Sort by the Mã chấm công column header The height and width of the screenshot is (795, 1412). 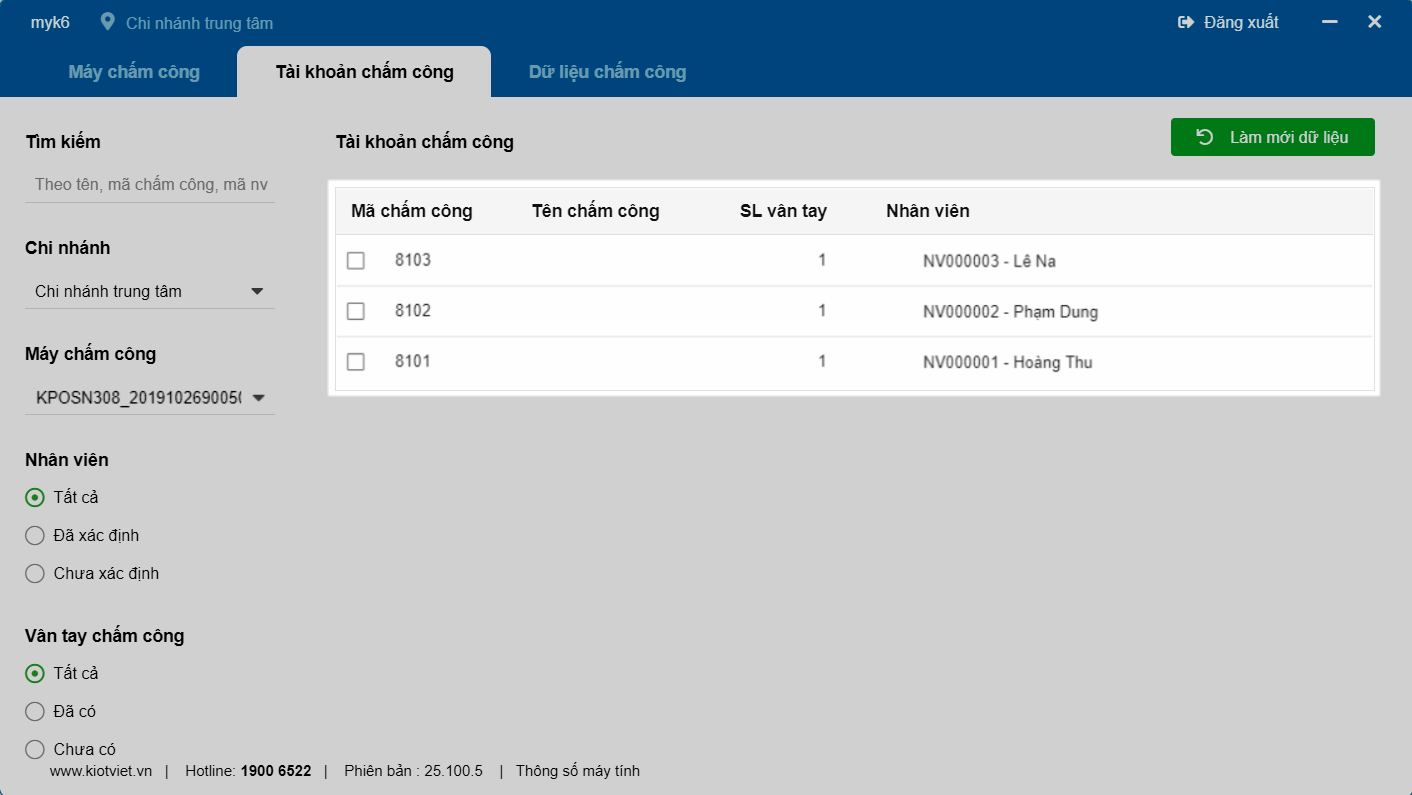coord(412,211)
